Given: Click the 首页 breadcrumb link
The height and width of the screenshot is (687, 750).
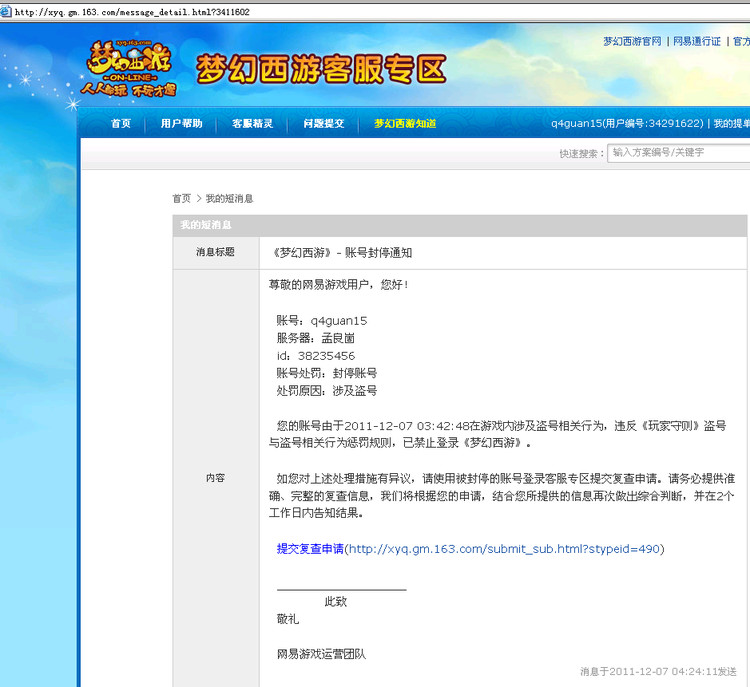Looking at the screenshot, I should [x=181, y=199].
